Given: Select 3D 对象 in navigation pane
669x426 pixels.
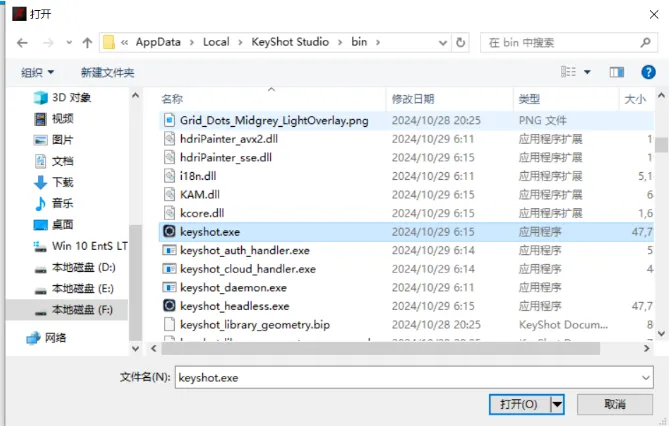Looking at the screenshot, I should tap(62, 98).
